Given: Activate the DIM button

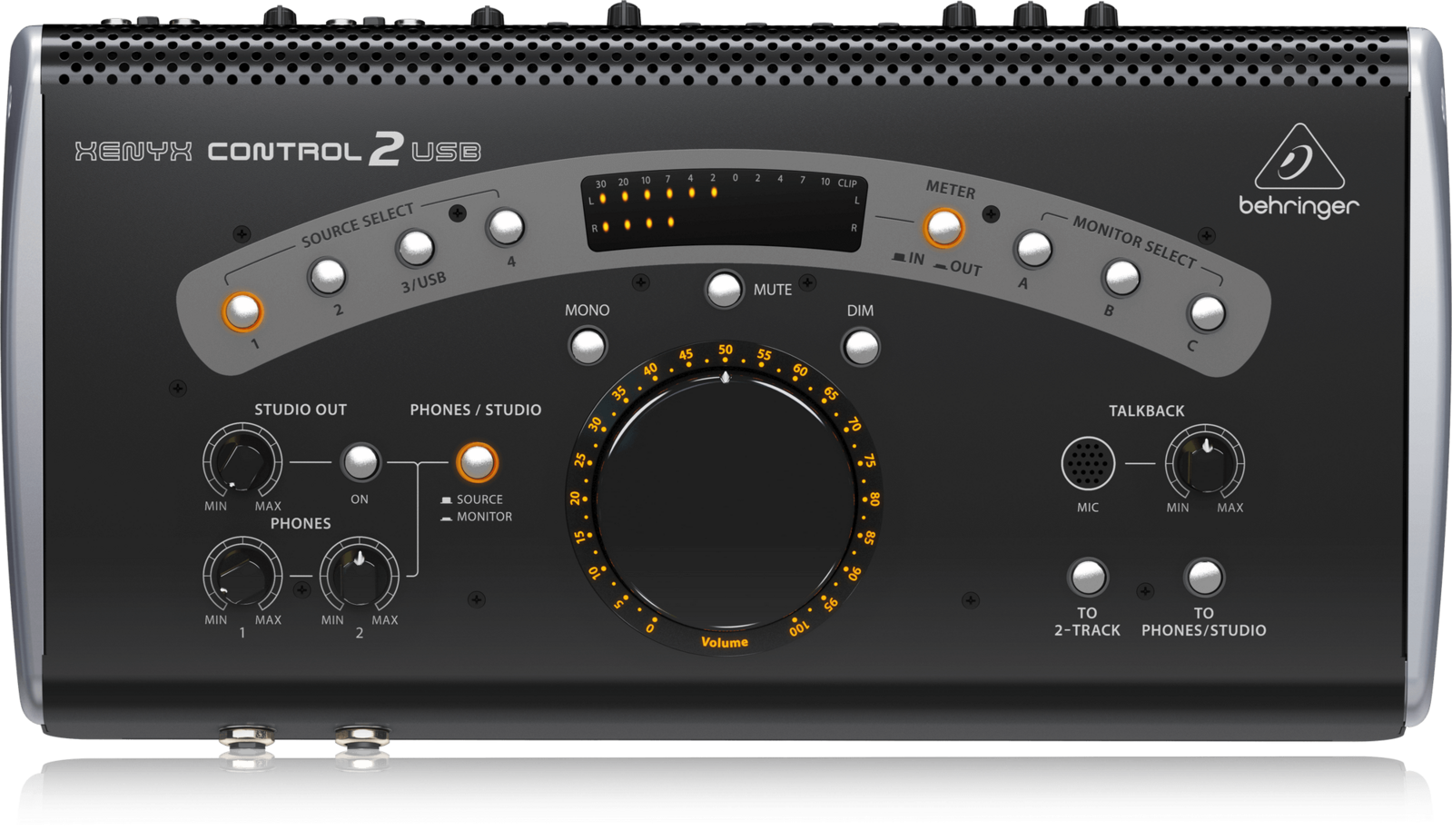Looking at the screenshot, I should click(860, 347).
